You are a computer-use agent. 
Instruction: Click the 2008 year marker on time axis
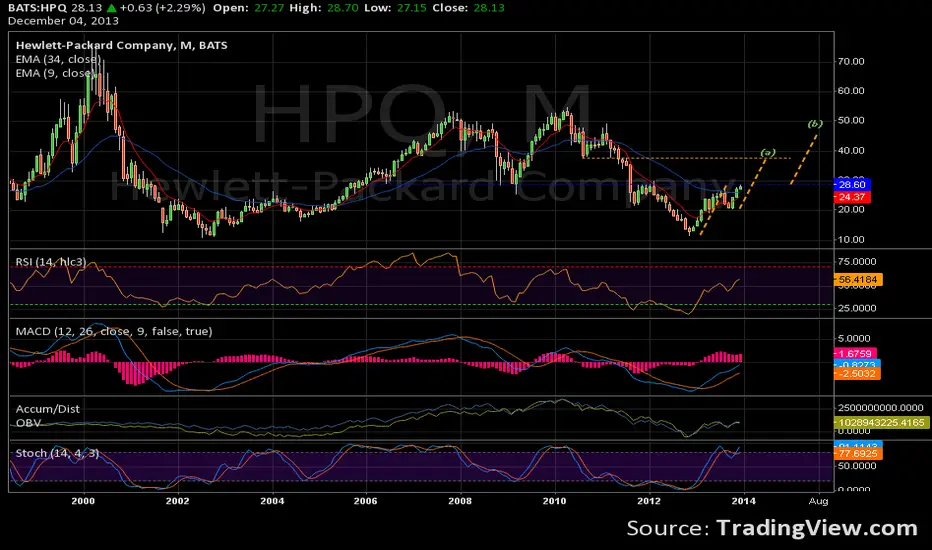459,501
